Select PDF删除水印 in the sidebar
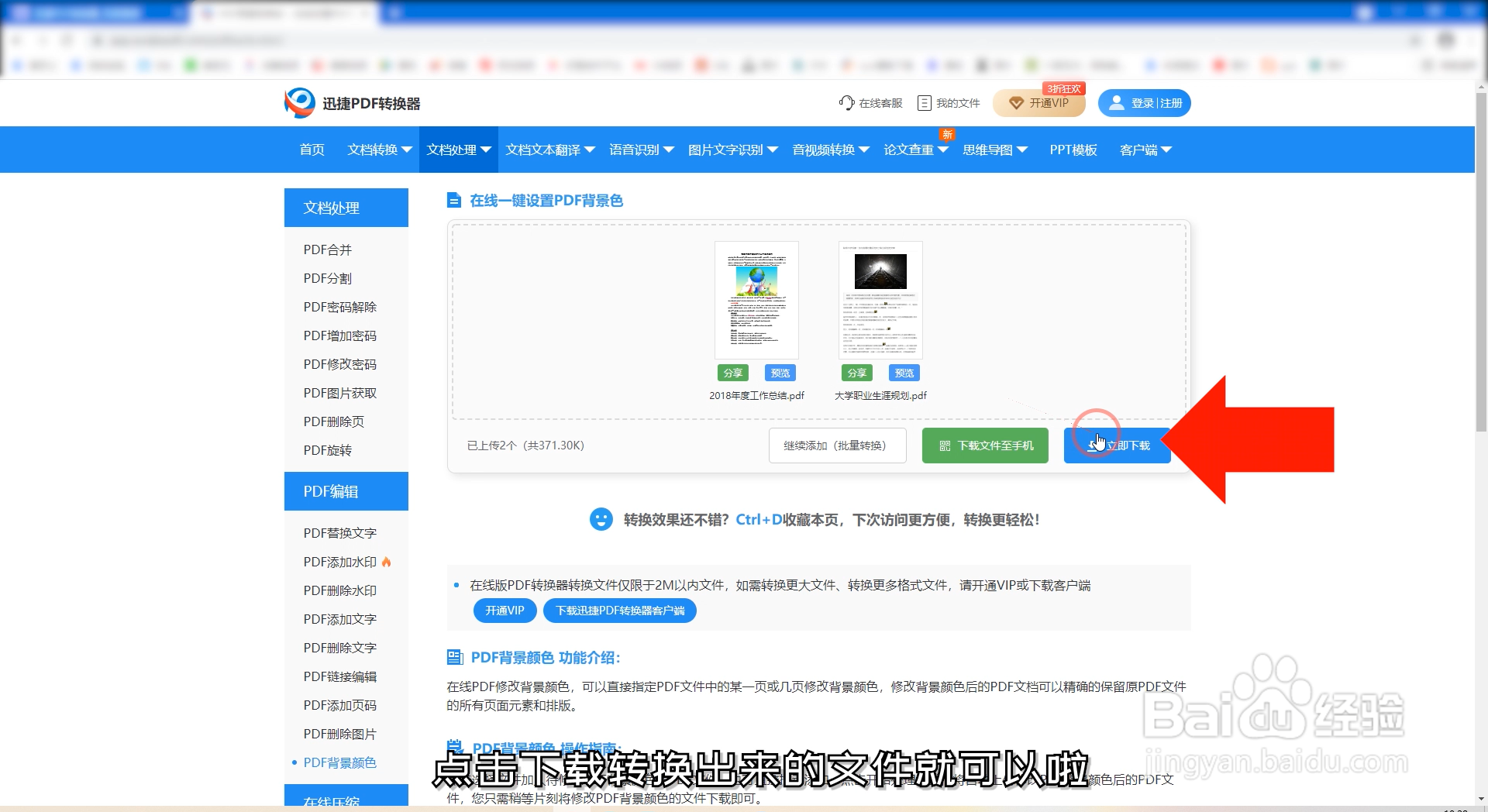This screenshot has height=812, width=1488. [x=340, y=590]
